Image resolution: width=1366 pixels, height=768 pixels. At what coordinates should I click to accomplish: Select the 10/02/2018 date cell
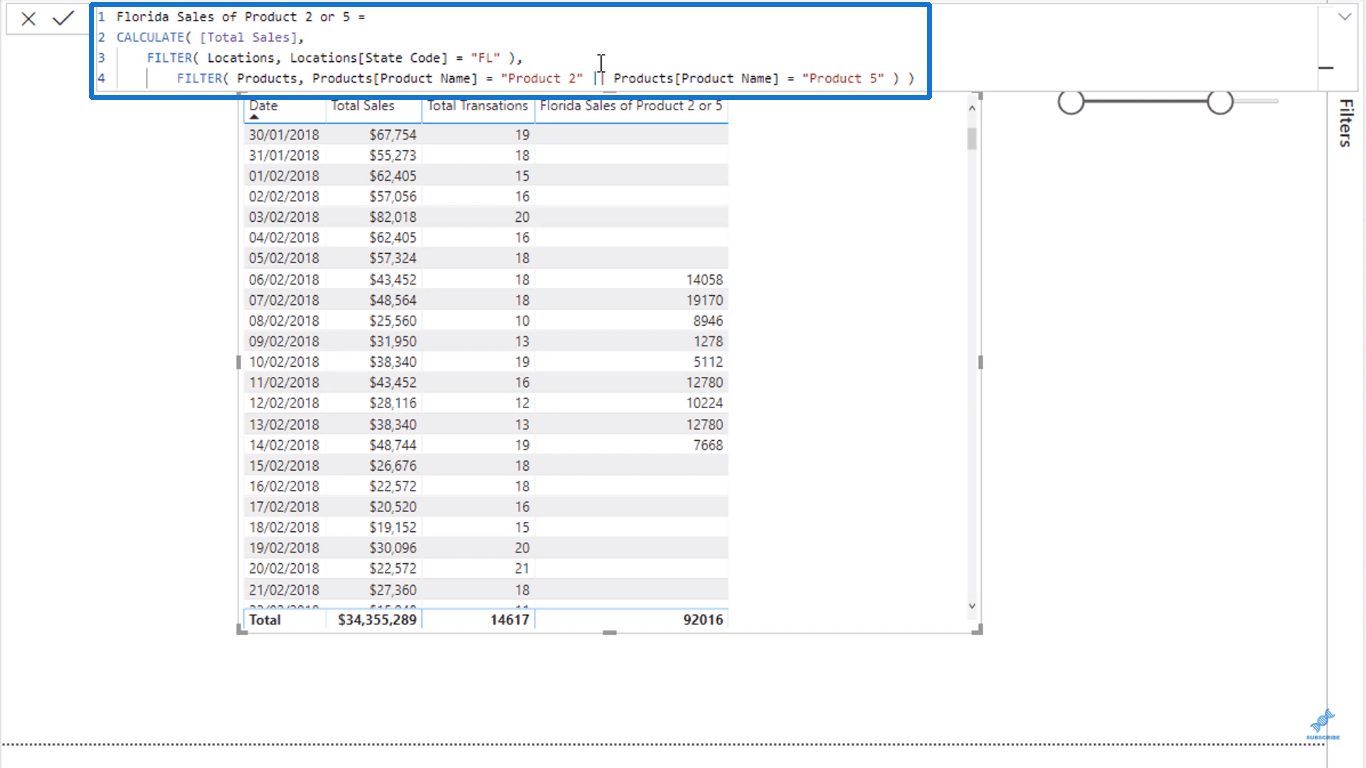pyautogui.click(x=284, y=362)
